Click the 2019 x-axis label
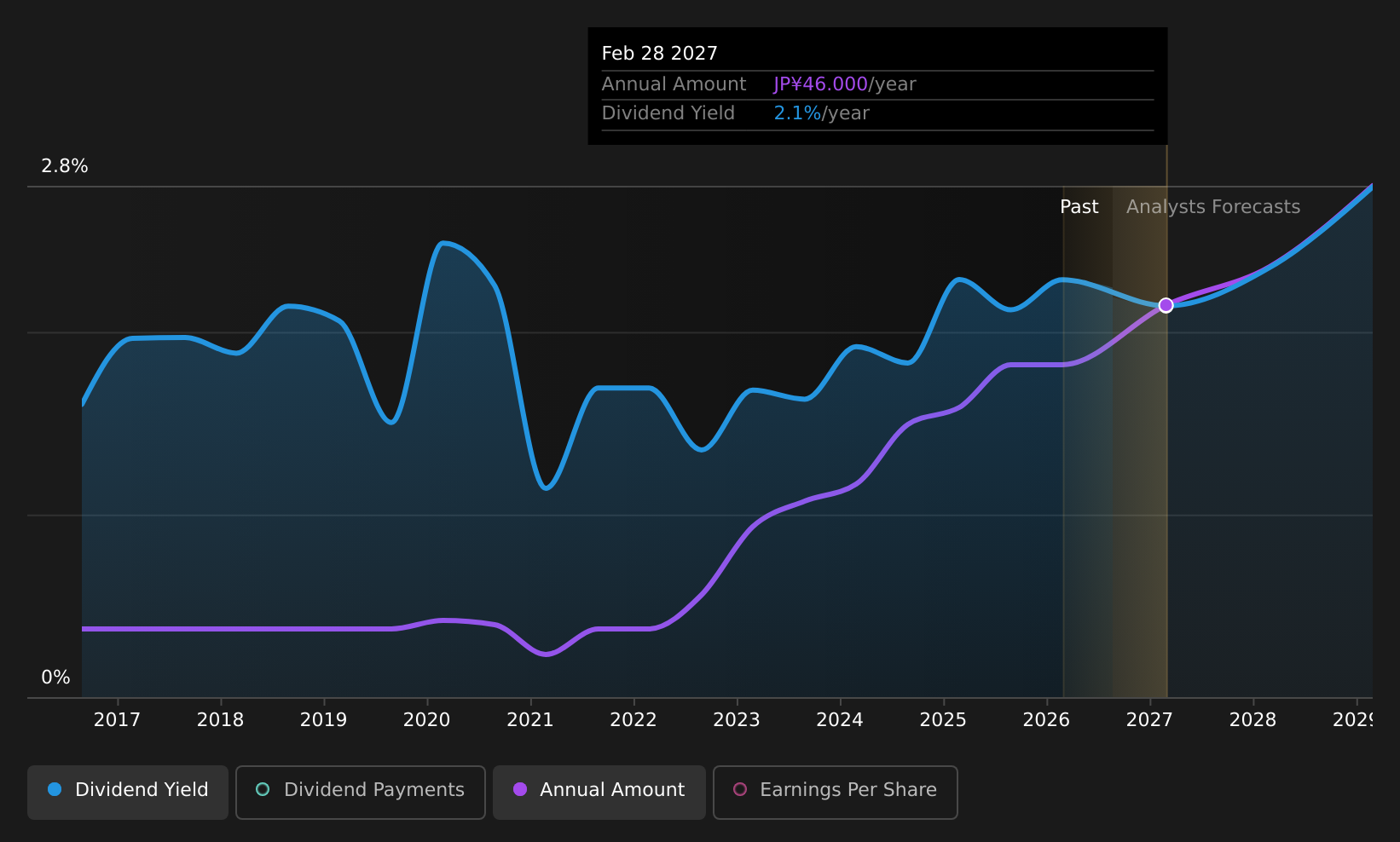Image resolution: width=1400 pixels, height=842 pixels. [323, 720]
